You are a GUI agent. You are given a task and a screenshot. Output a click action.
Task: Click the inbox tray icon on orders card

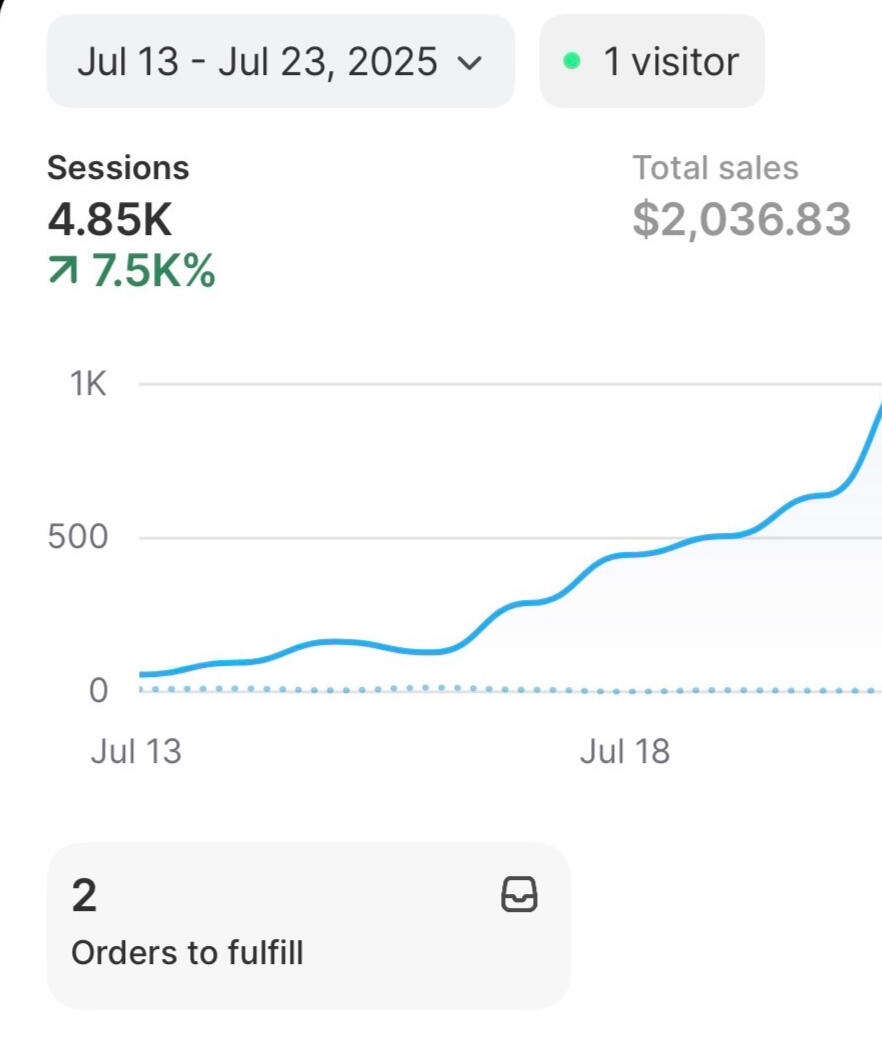(518, 895)
